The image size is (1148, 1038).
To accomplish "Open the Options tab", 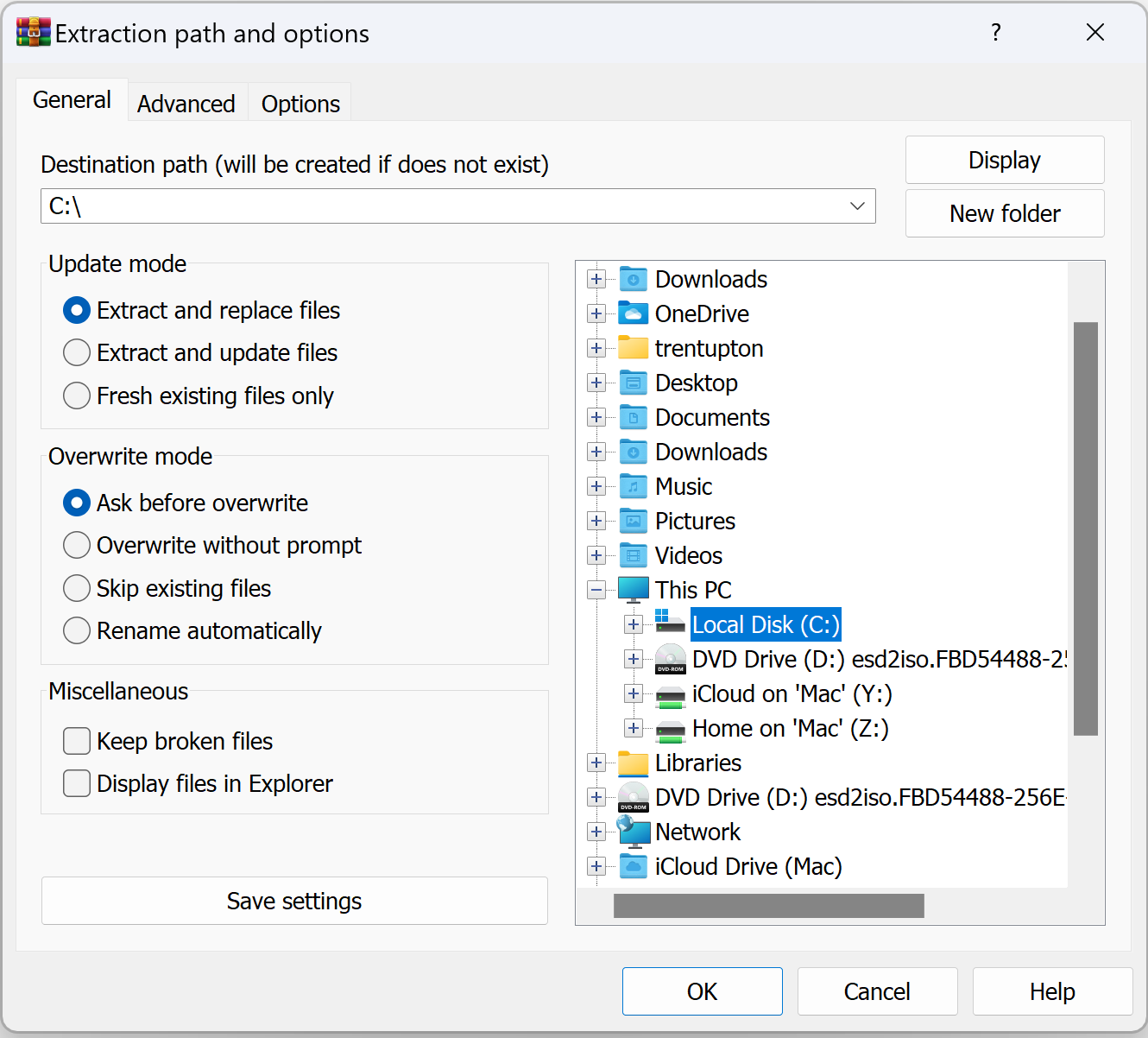I will (x=300, y=104).
